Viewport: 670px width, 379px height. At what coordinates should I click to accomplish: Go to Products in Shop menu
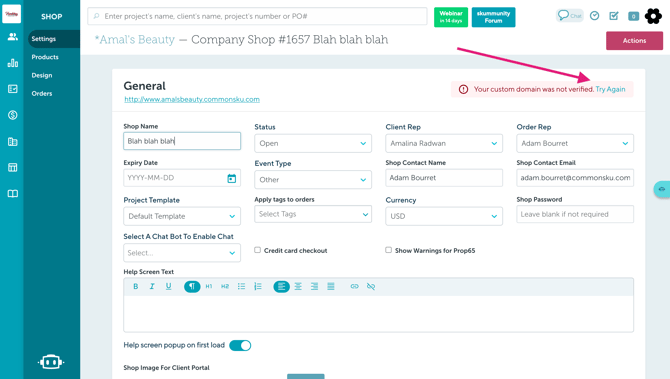(45, 57)
